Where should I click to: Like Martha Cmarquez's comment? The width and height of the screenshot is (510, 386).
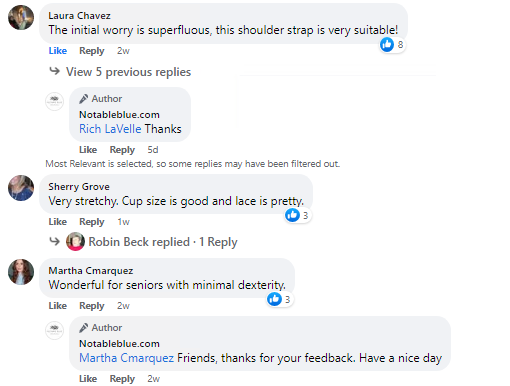pos(58,306)
